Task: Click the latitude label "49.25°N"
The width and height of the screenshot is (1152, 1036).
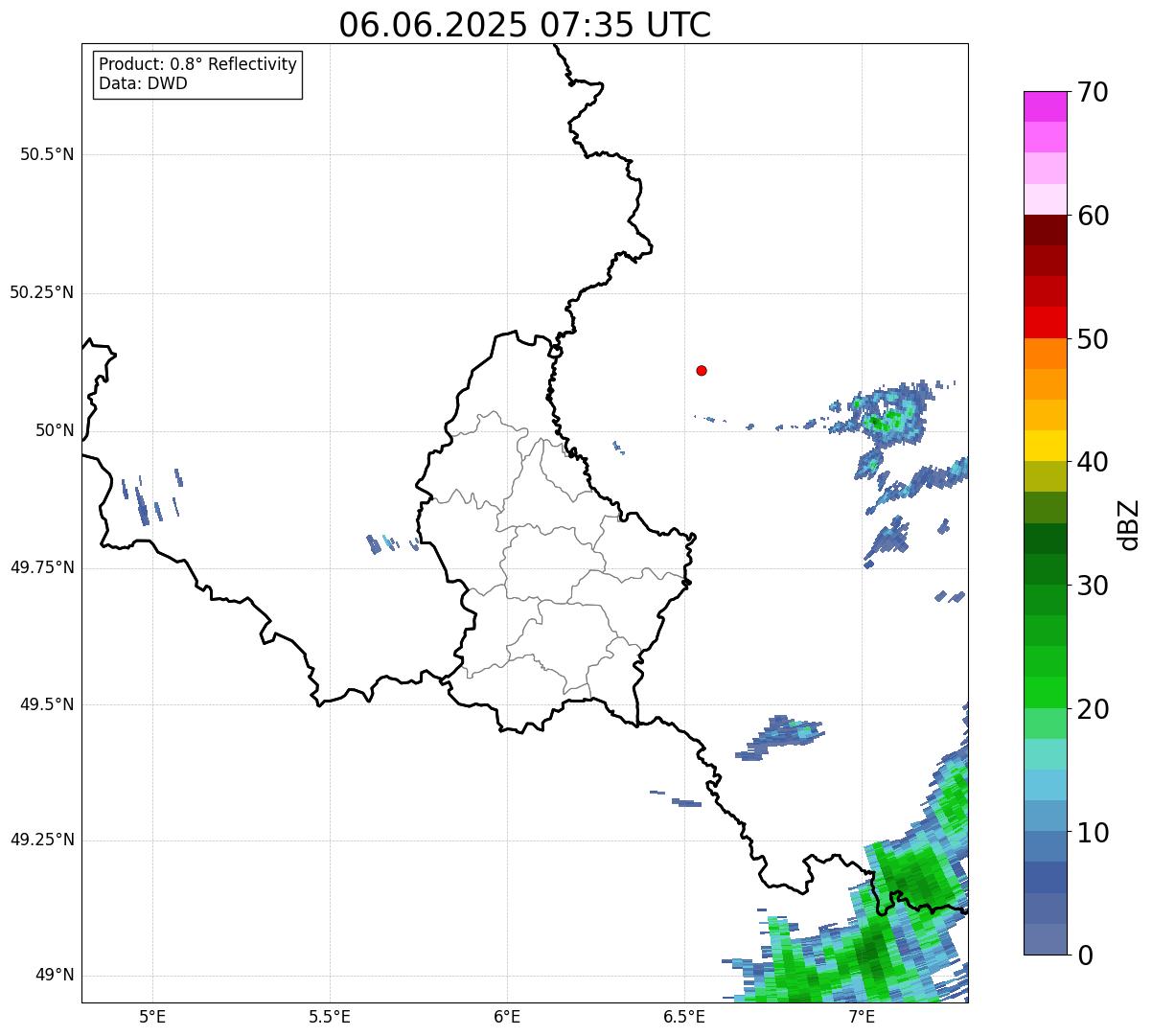Action: coord(42,840)
